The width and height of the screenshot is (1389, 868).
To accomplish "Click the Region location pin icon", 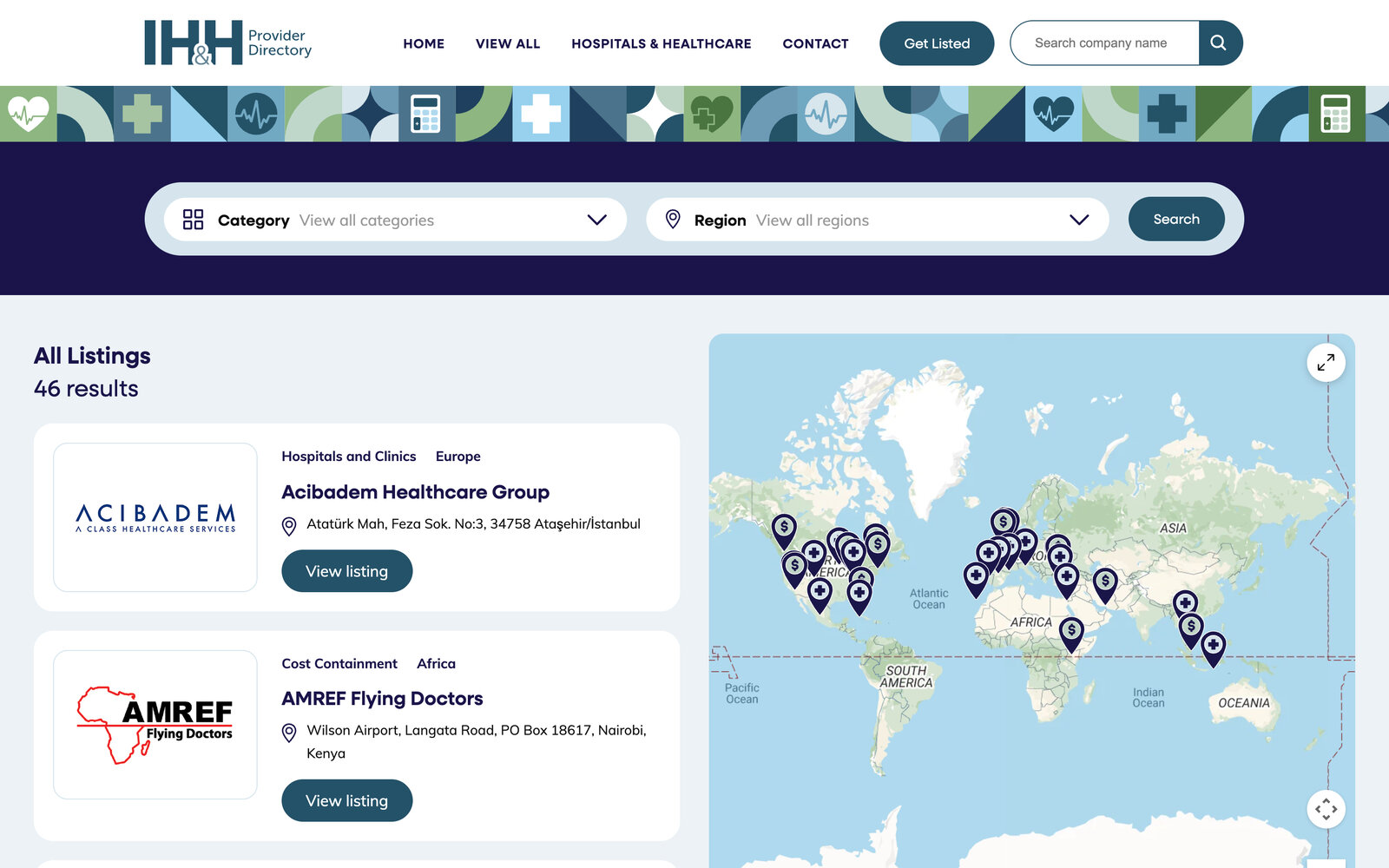I will pos(673,220).
